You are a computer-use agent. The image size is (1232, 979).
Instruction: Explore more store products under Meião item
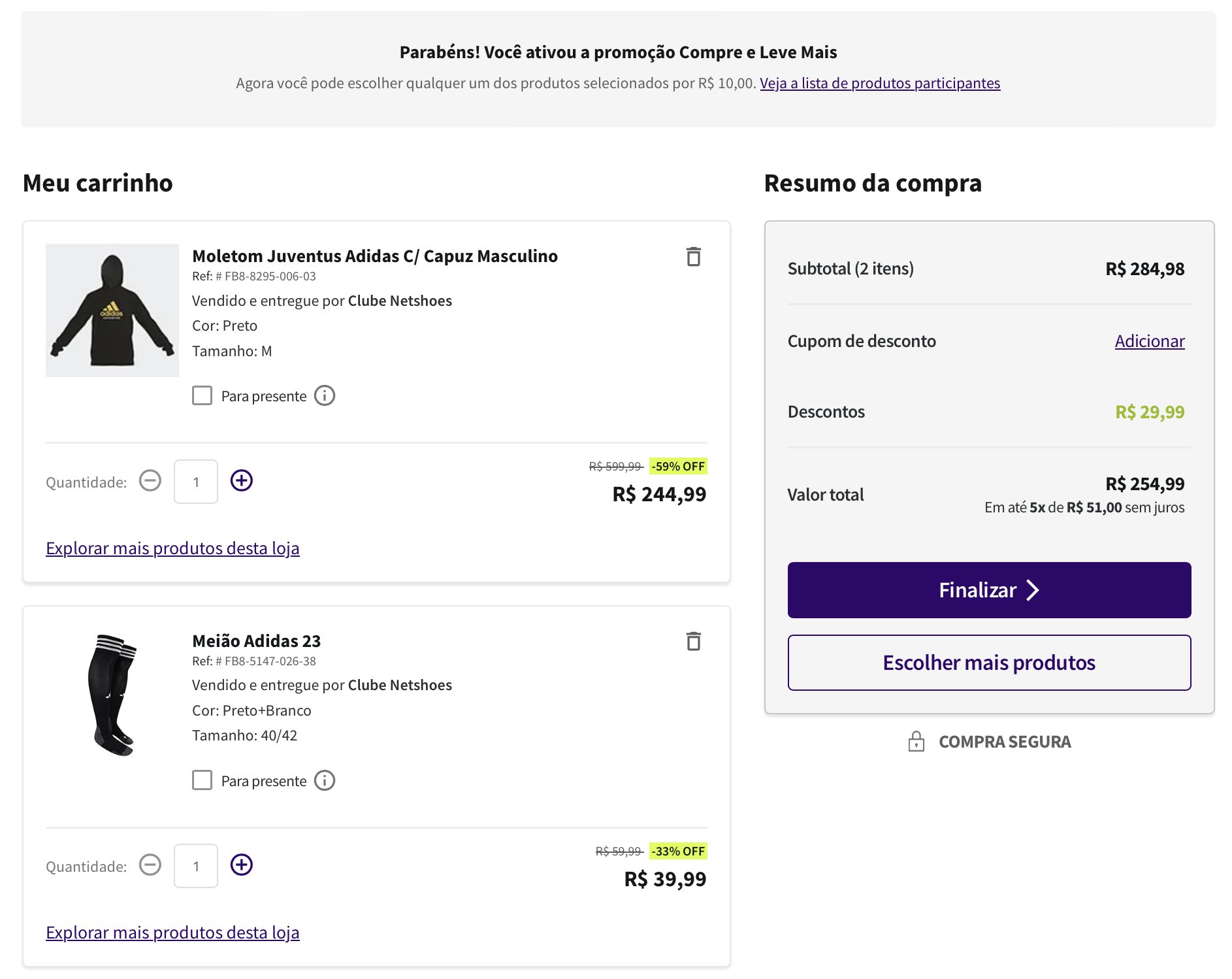[172, 933]
